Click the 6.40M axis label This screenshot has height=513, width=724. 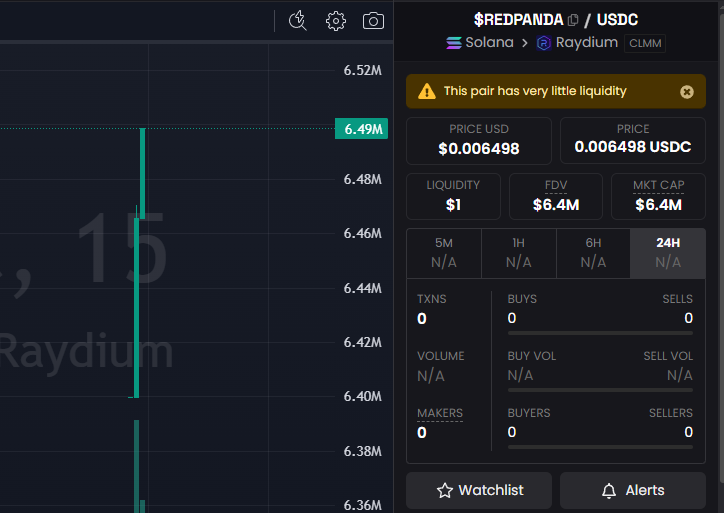coord(362,396)
